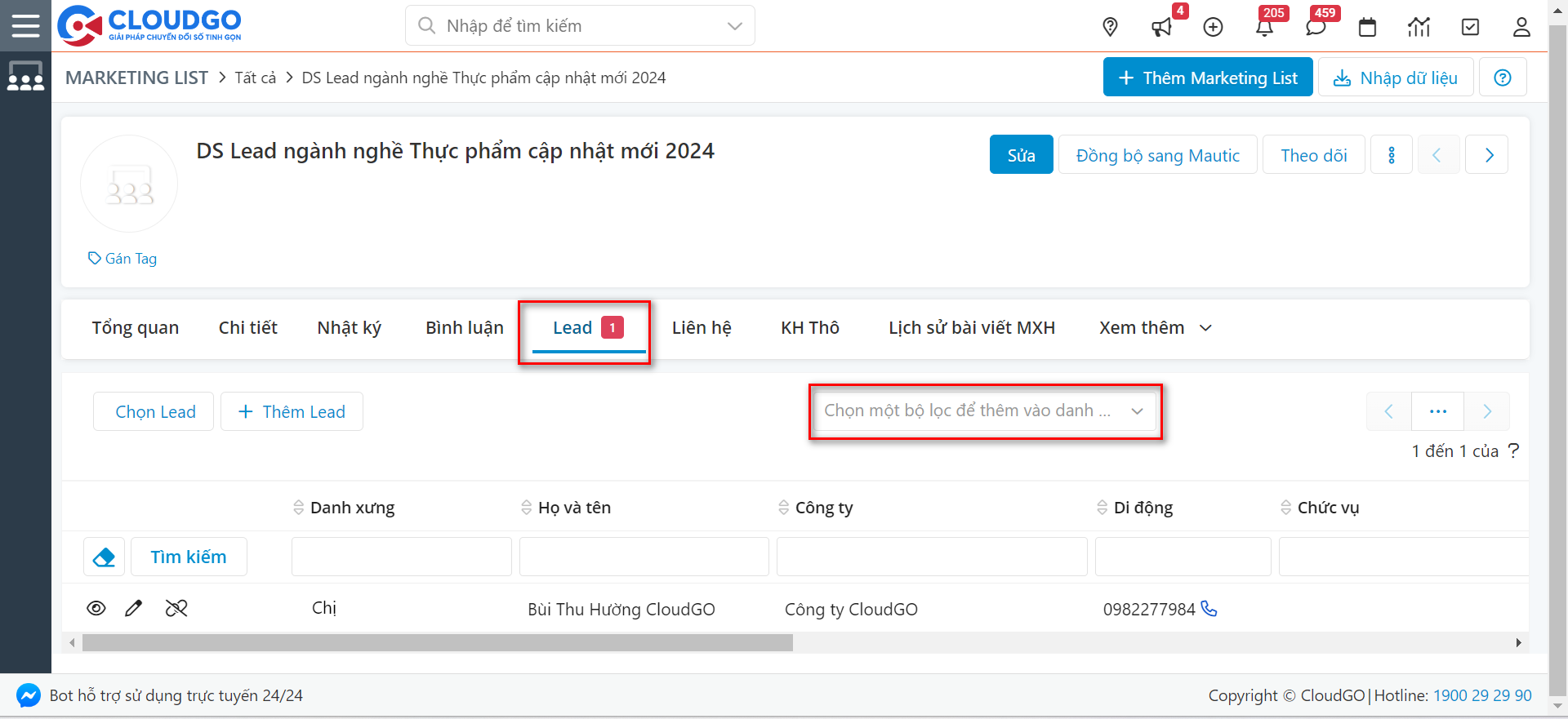Open the bell notifications with 205 badge

point(1264,27)
